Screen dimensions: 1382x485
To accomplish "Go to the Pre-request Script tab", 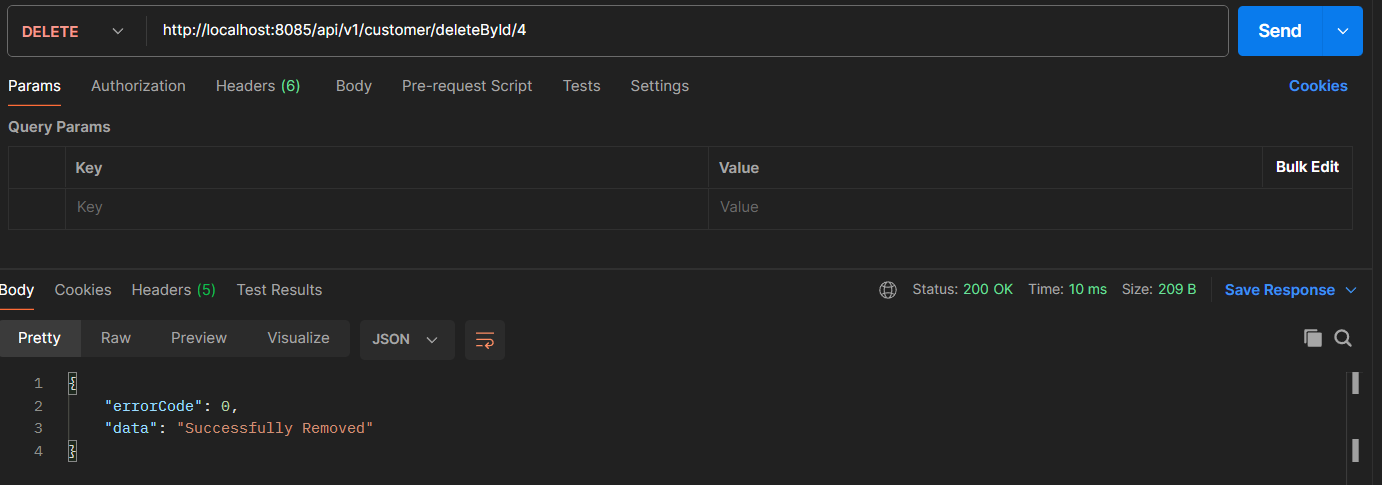I will pyautogui.click(x=467, y=86).
